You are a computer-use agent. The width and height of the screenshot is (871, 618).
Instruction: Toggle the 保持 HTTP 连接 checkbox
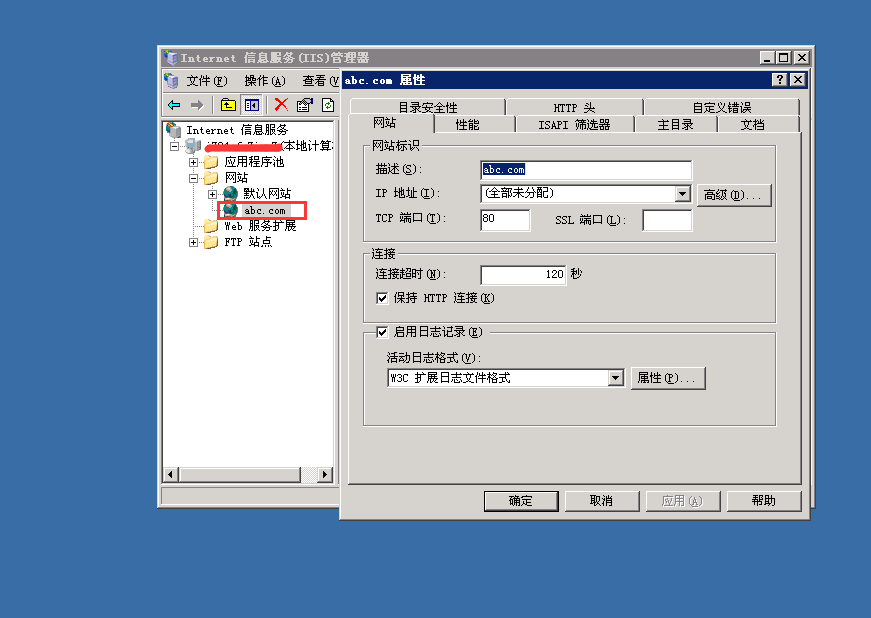click(x=381, y=298)
